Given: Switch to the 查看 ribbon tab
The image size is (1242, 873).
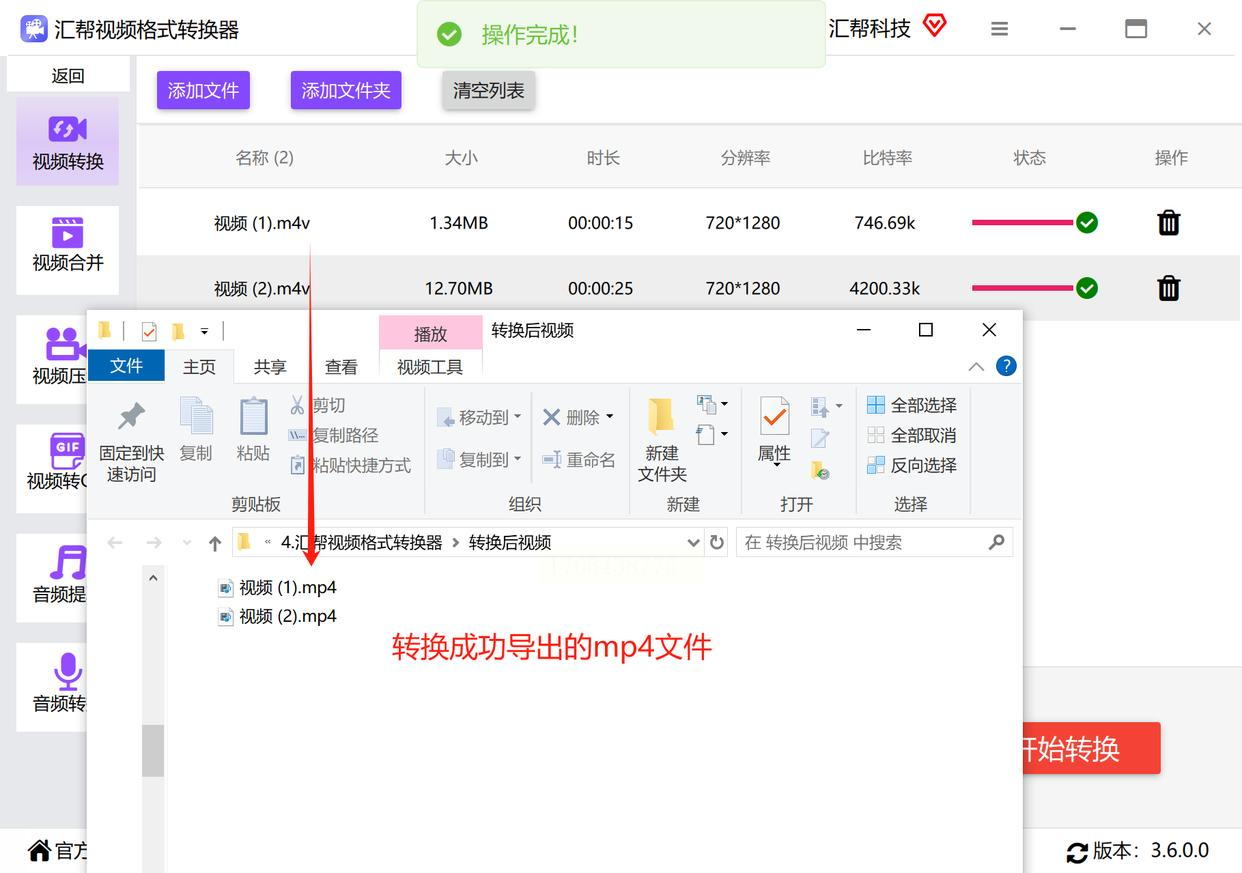Looking at the screenshot, I should point(341,367).
